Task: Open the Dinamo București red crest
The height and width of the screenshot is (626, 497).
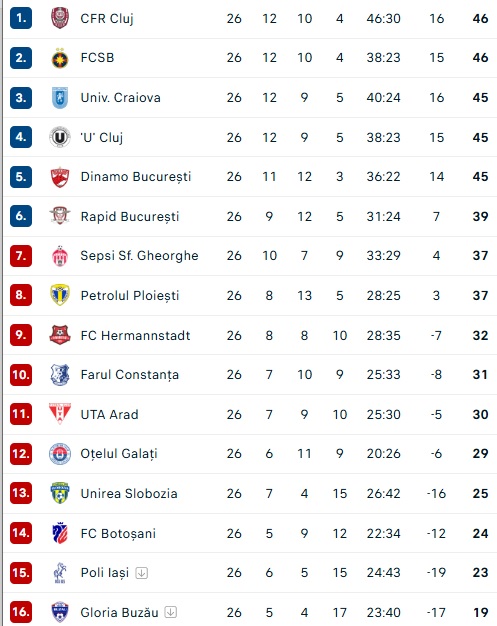Action: pos(60,177)
